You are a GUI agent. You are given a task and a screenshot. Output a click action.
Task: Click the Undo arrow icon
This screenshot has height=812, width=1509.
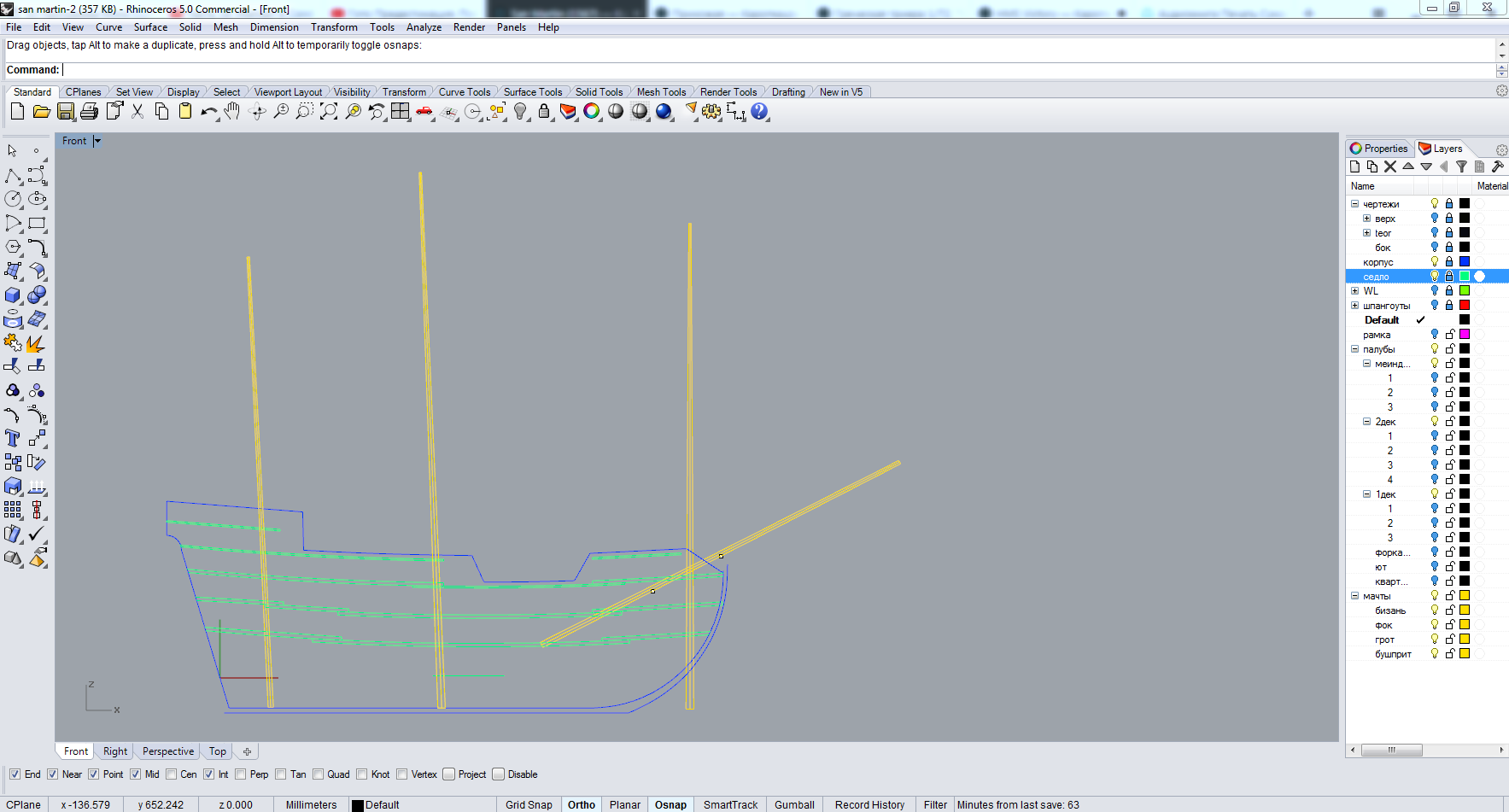tap(208, 112)
